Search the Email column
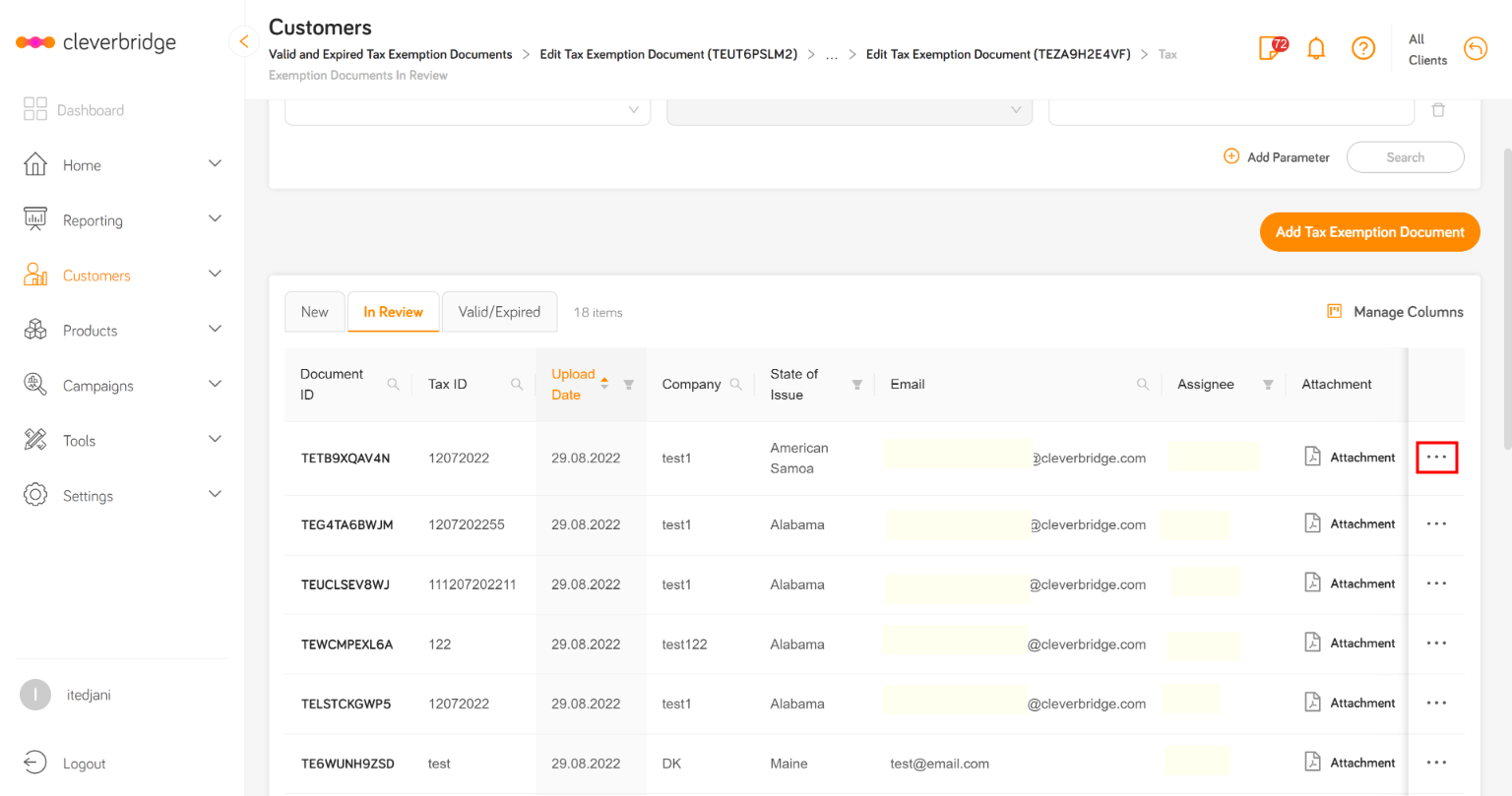This screenshot has height=796, width=1512. [1143, 384]
